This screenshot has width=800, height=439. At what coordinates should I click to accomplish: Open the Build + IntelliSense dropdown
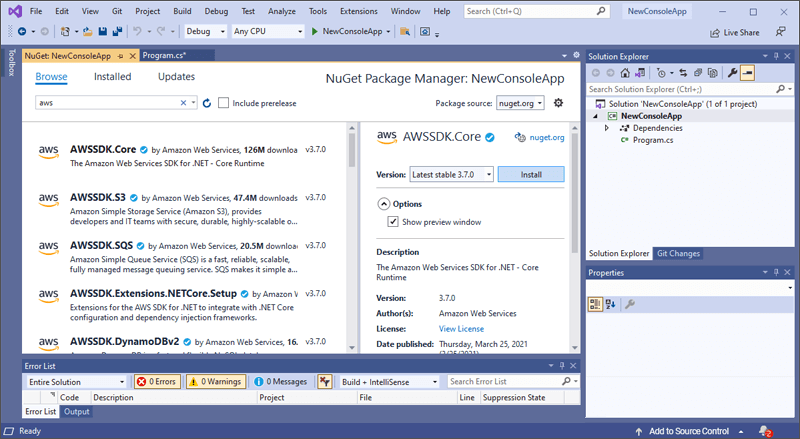pyautogui.click(x=390, y=382)
